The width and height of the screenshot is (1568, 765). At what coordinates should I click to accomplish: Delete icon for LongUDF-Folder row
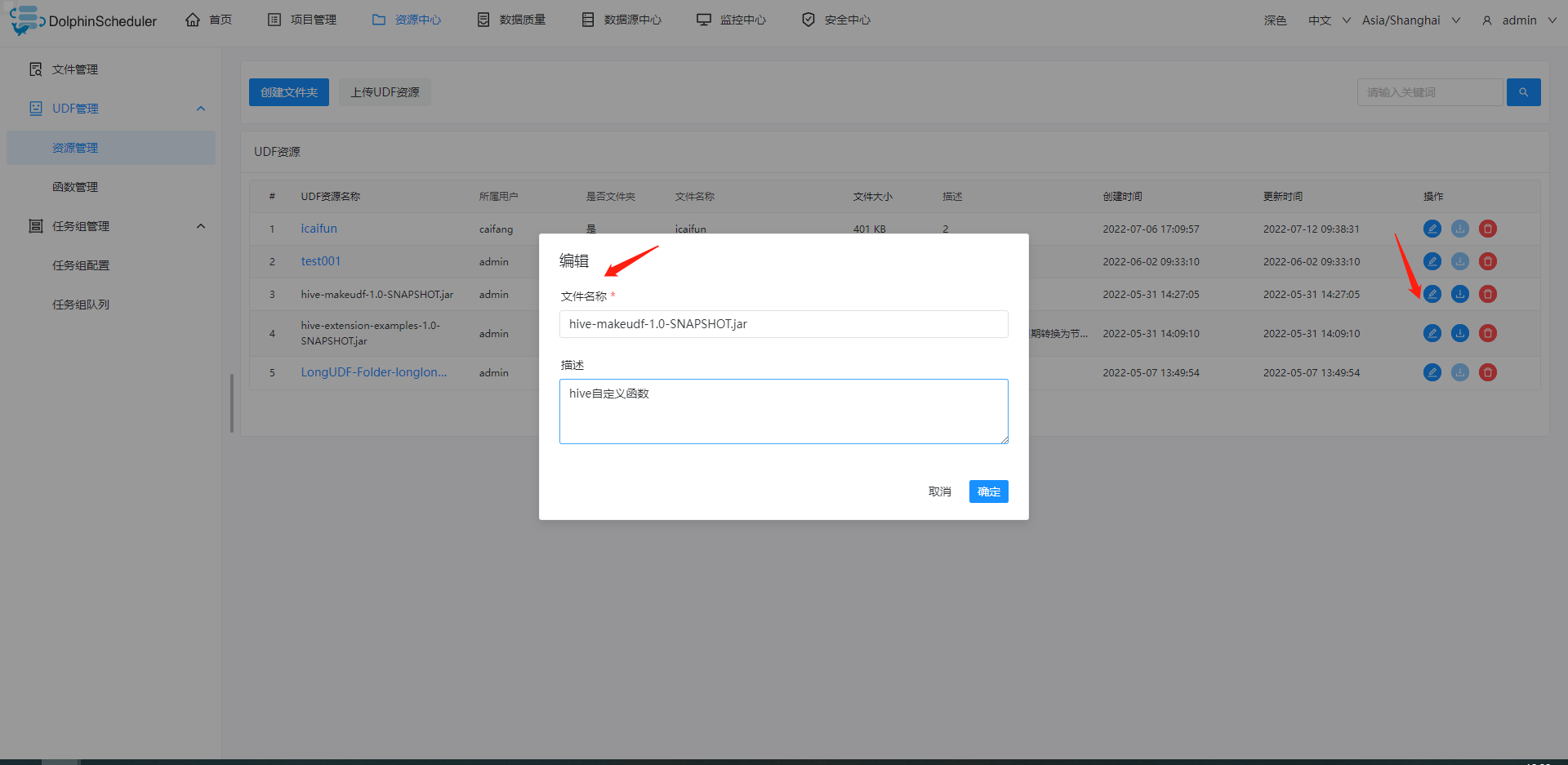[x=1488, y=372]
